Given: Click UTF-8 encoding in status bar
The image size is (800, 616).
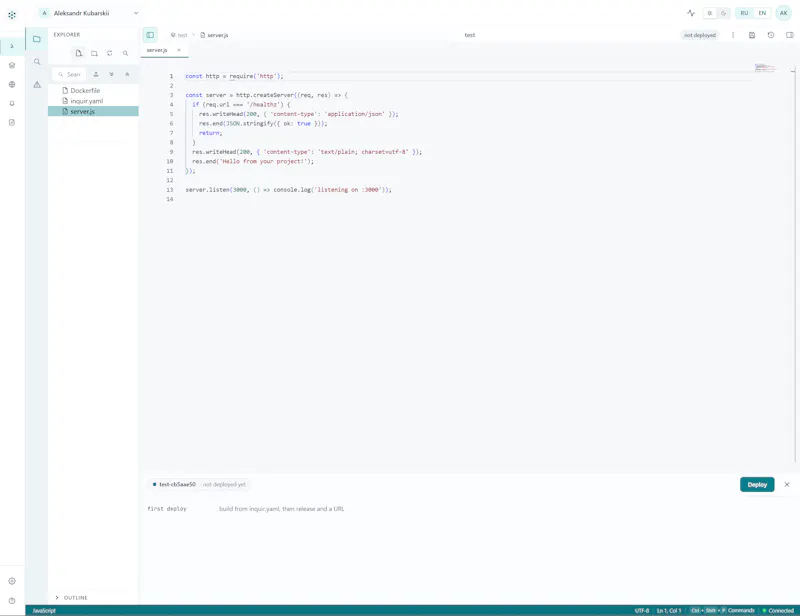Looking at the screenshot, I should (642, 610).
